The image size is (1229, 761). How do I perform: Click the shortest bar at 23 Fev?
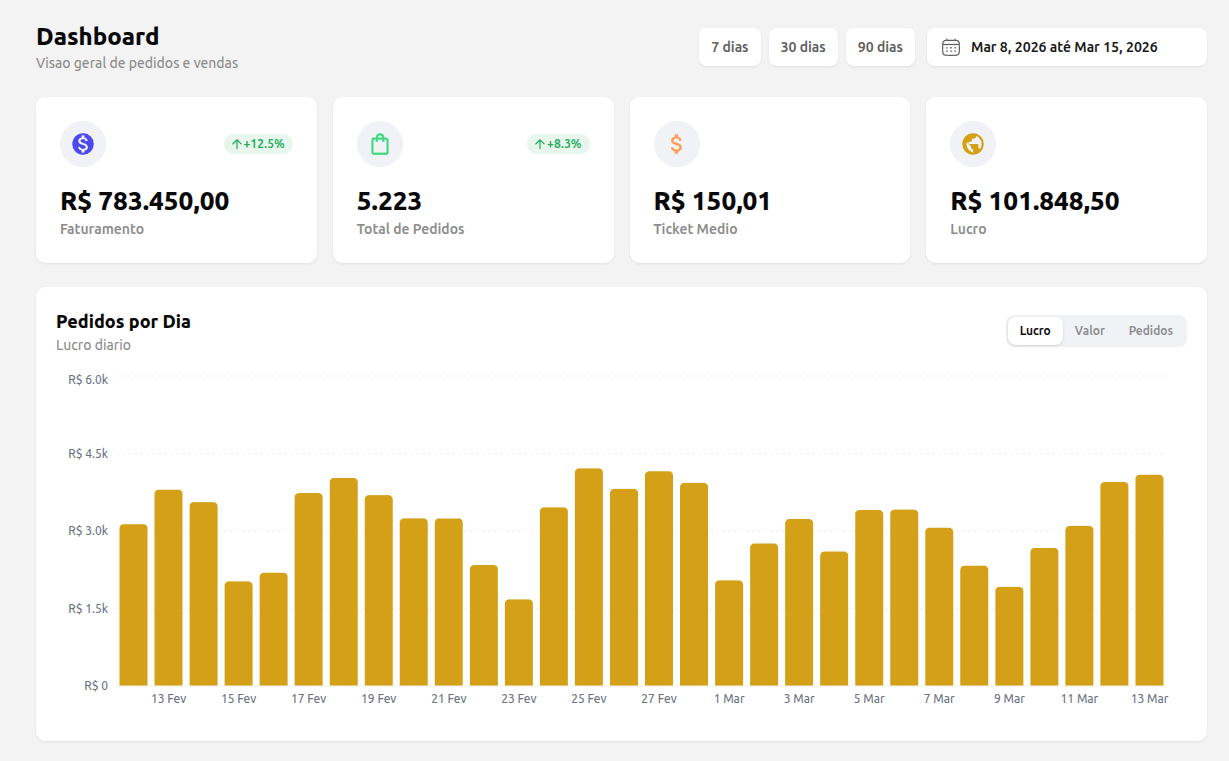point(519,642)
